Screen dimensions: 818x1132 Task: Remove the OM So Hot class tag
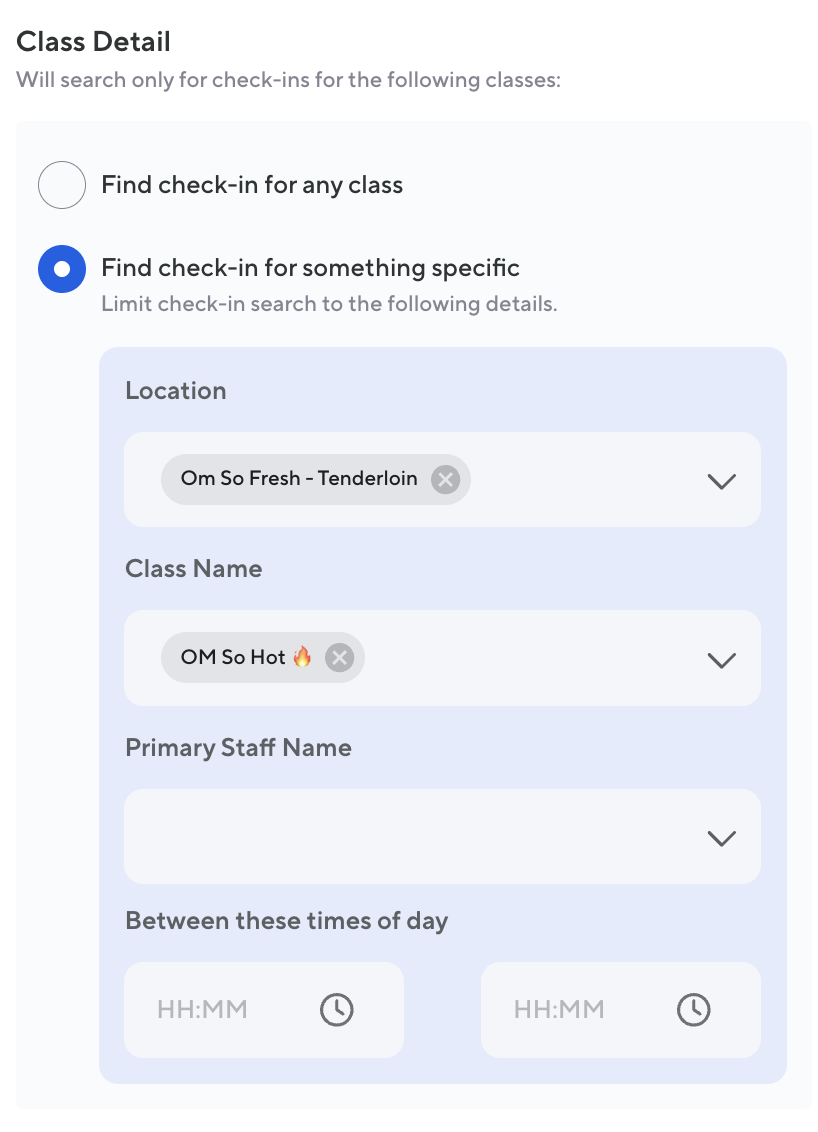pyautogui.click(x=340, y=657)
